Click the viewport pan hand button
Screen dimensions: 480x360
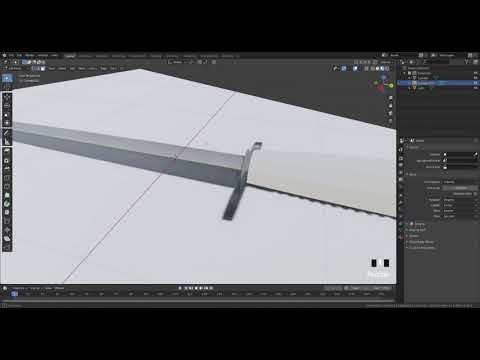tap(391, 106)
